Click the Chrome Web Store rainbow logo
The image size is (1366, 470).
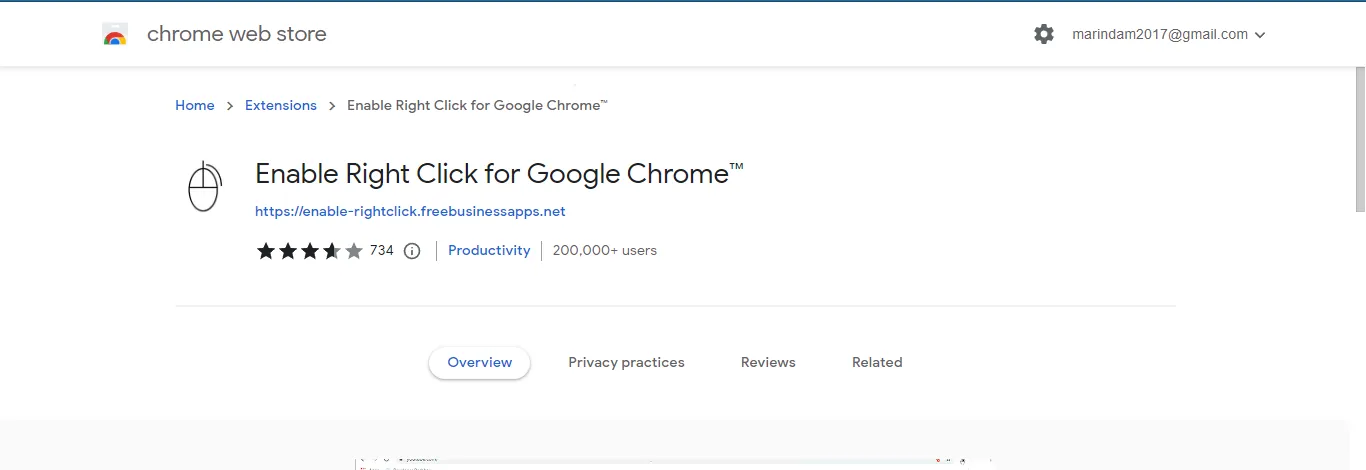pos(115,35)
